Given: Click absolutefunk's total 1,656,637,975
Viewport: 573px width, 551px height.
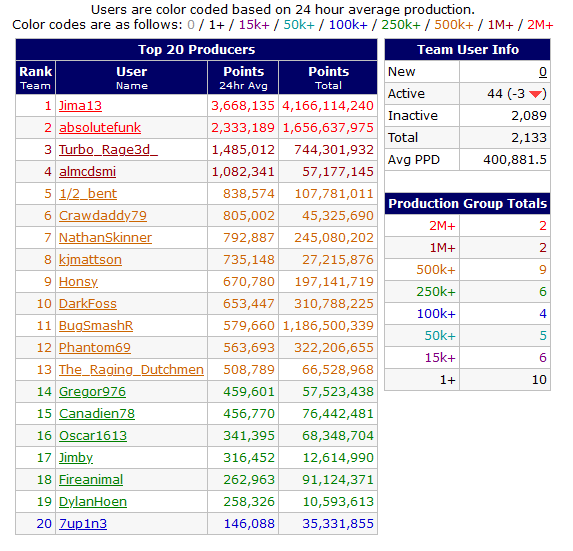Looking at the screenshot, I should point(328,128).
